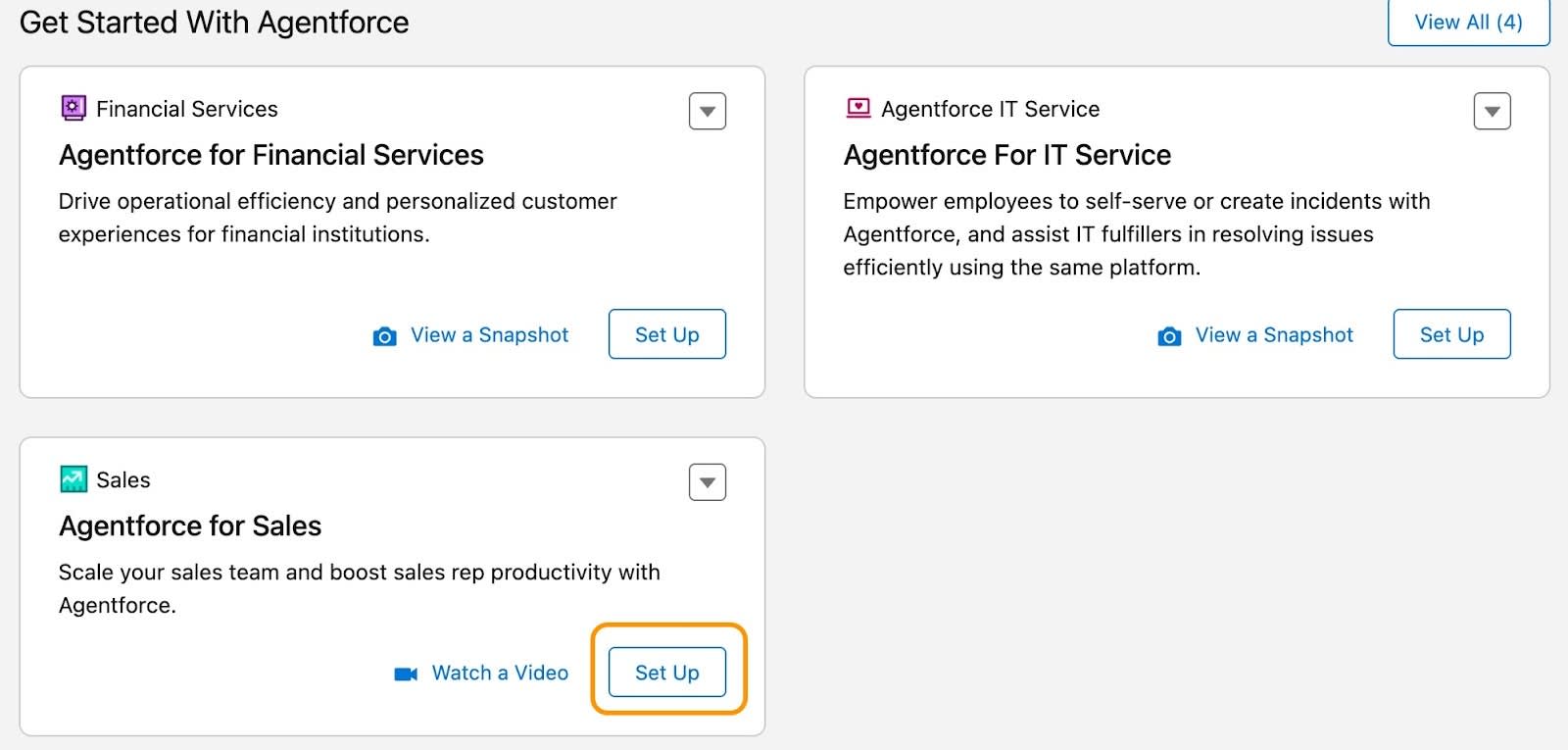Click the Get Started With Agentforce title
The height and width of the screenshot is (750, 1568).
(215, 23)
